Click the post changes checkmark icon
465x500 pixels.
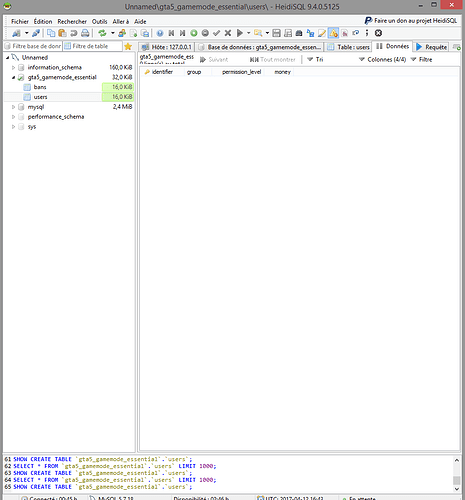coord(216,33)
